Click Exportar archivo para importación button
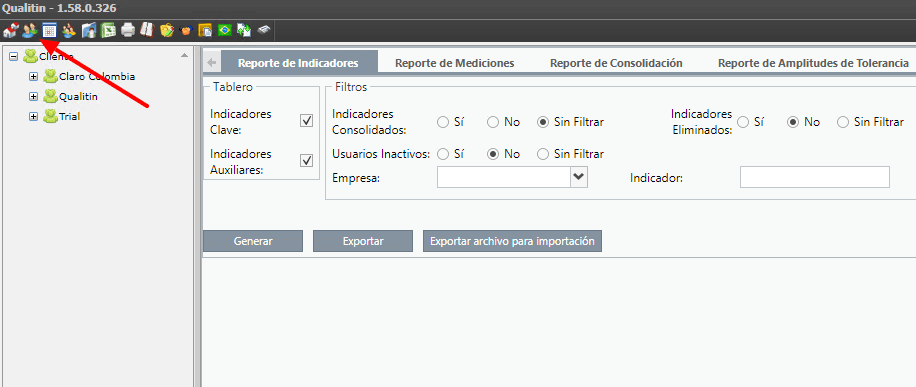 click(x=512, y=241)
